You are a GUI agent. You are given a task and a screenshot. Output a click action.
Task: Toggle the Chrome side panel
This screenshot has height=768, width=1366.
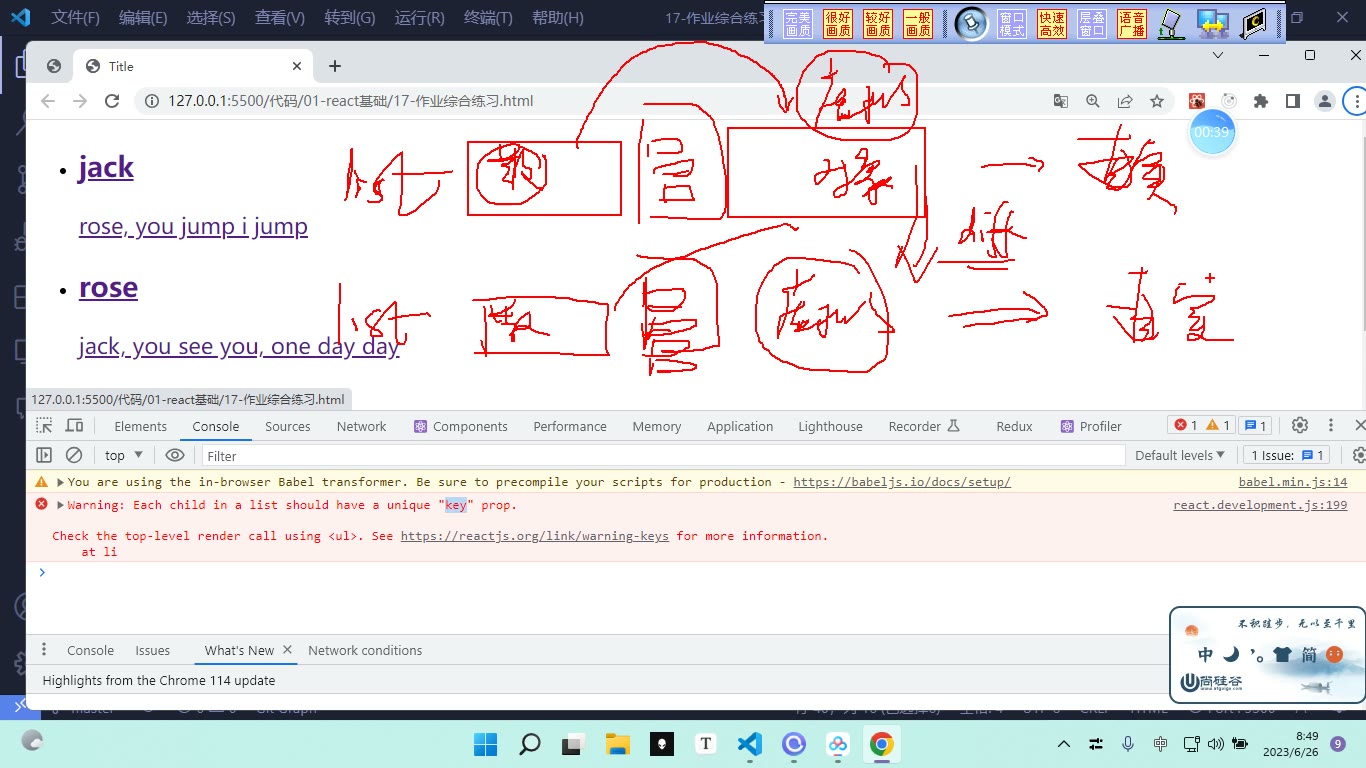coord(1293,101)
